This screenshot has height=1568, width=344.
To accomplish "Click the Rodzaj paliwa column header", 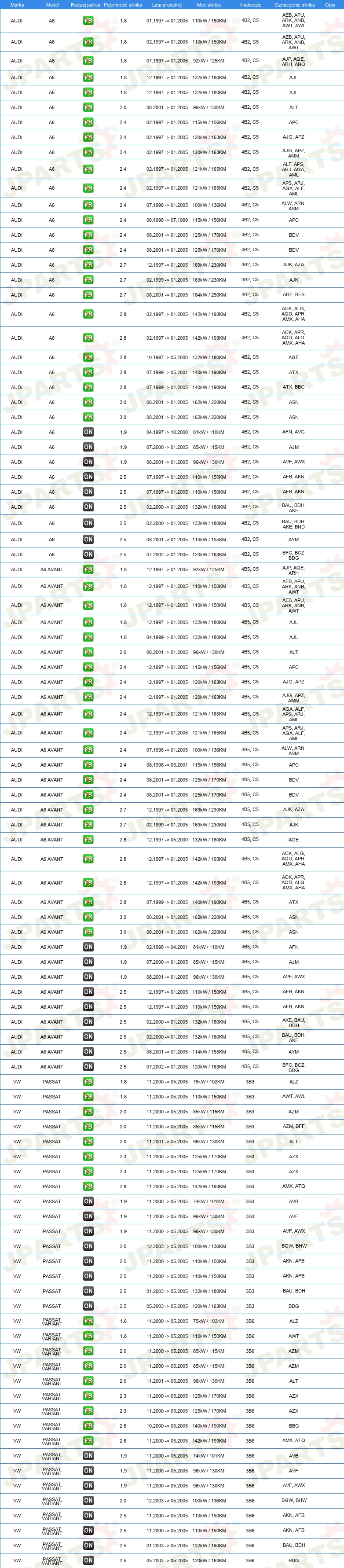I will (85, 5).
